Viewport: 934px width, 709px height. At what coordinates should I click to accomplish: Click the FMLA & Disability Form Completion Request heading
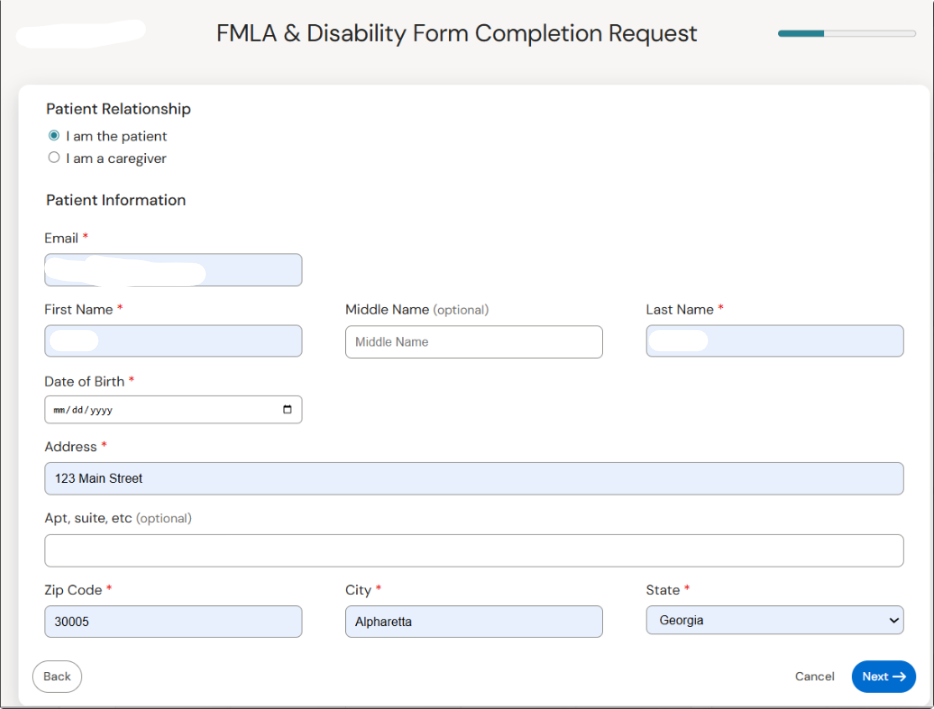457,33
